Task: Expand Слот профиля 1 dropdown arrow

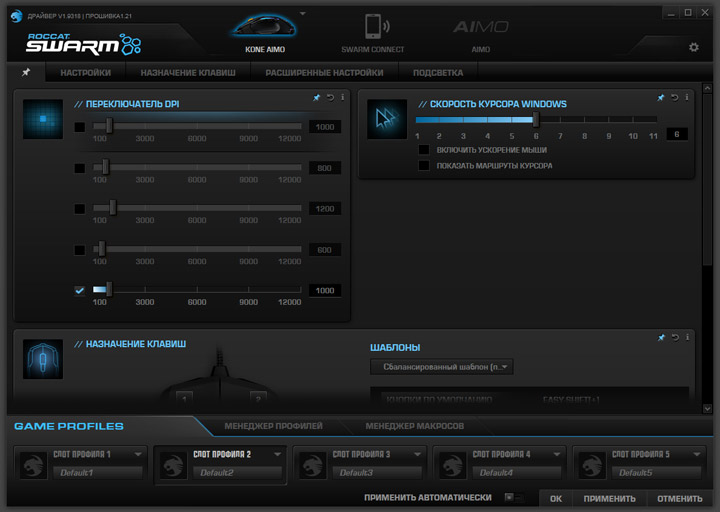Action: pos(138,454)
